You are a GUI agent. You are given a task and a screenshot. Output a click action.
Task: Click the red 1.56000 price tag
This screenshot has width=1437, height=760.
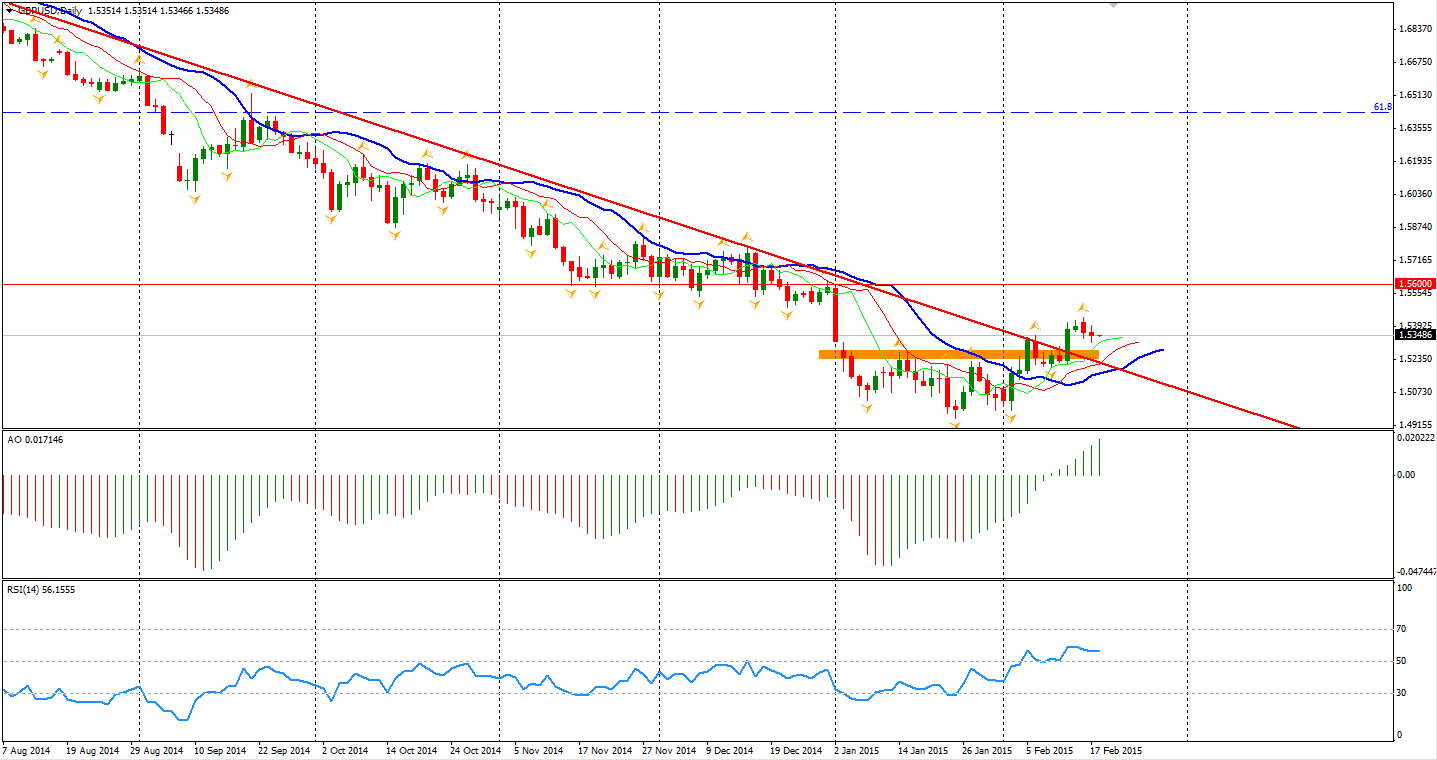(1414, 284)
